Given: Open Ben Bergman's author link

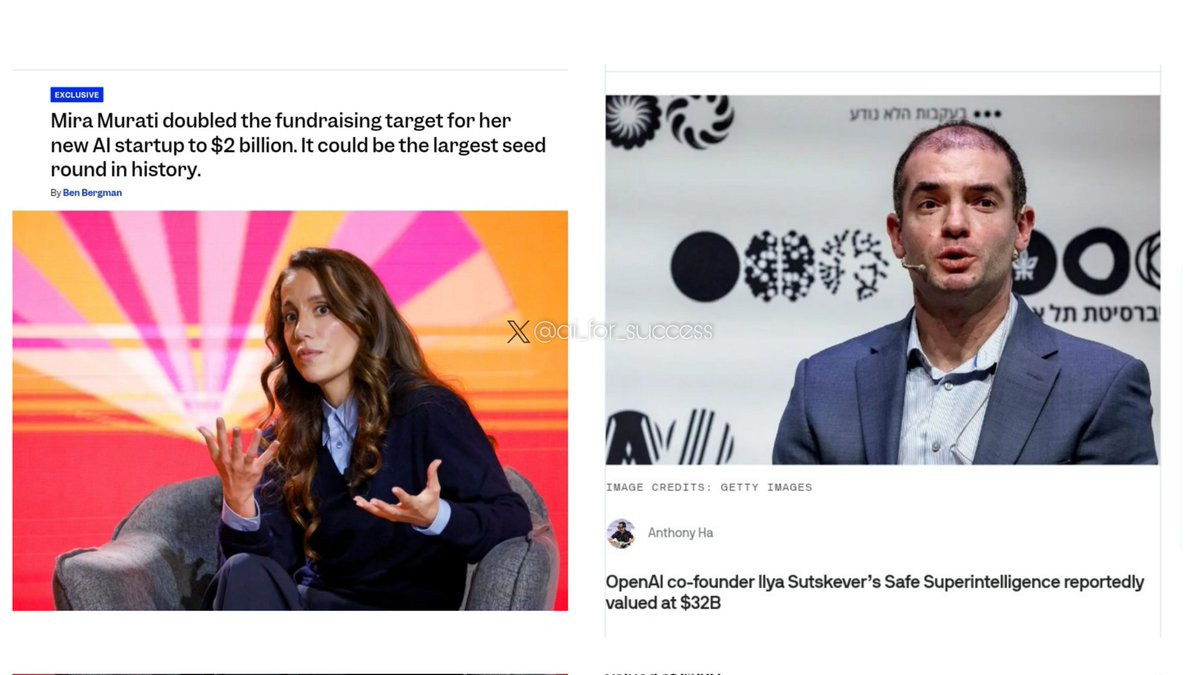Looking at the screenshot, I should coord(92,193).
